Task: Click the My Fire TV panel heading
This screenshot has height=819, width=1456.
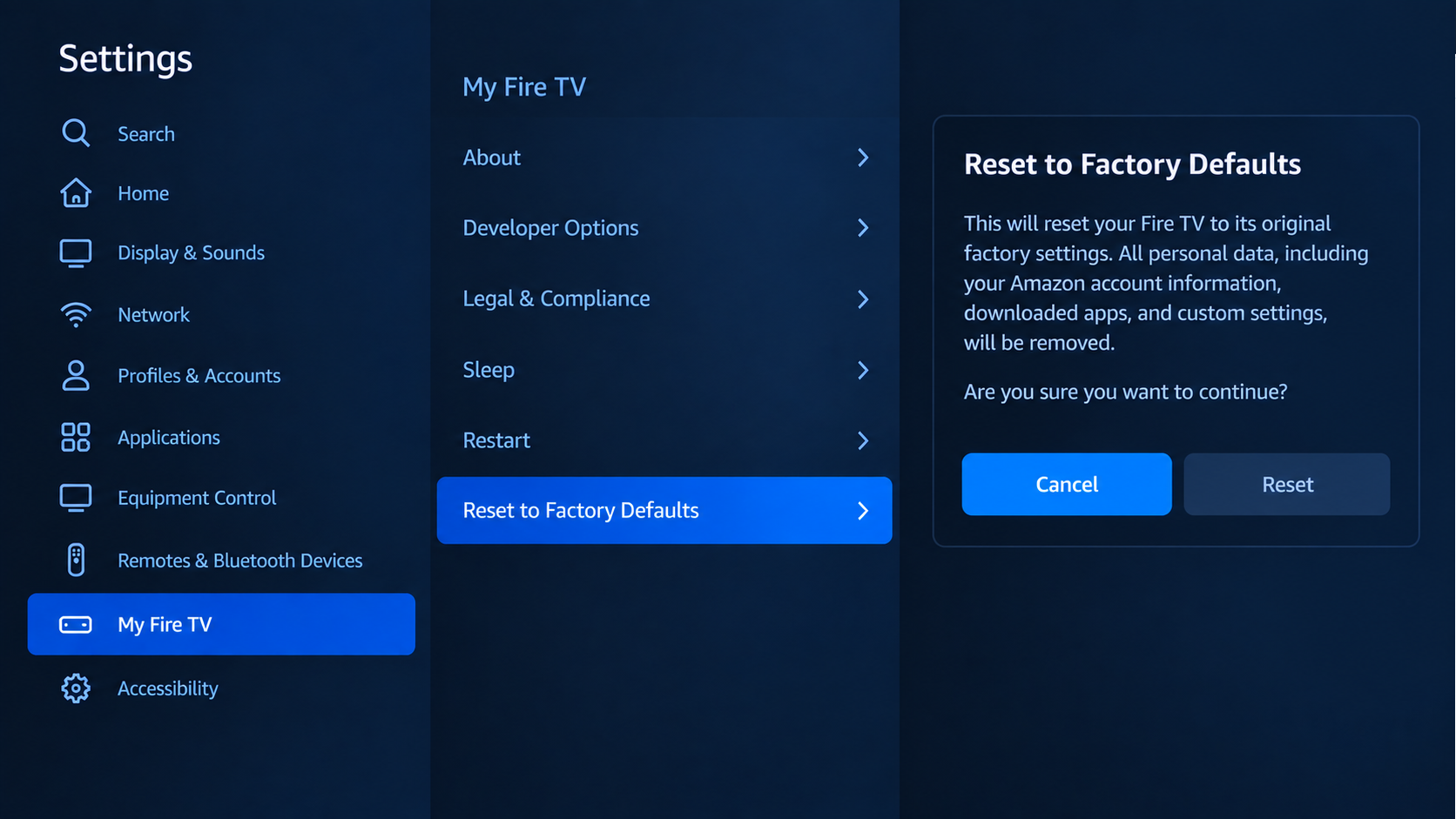Action: tap(524, 87)
